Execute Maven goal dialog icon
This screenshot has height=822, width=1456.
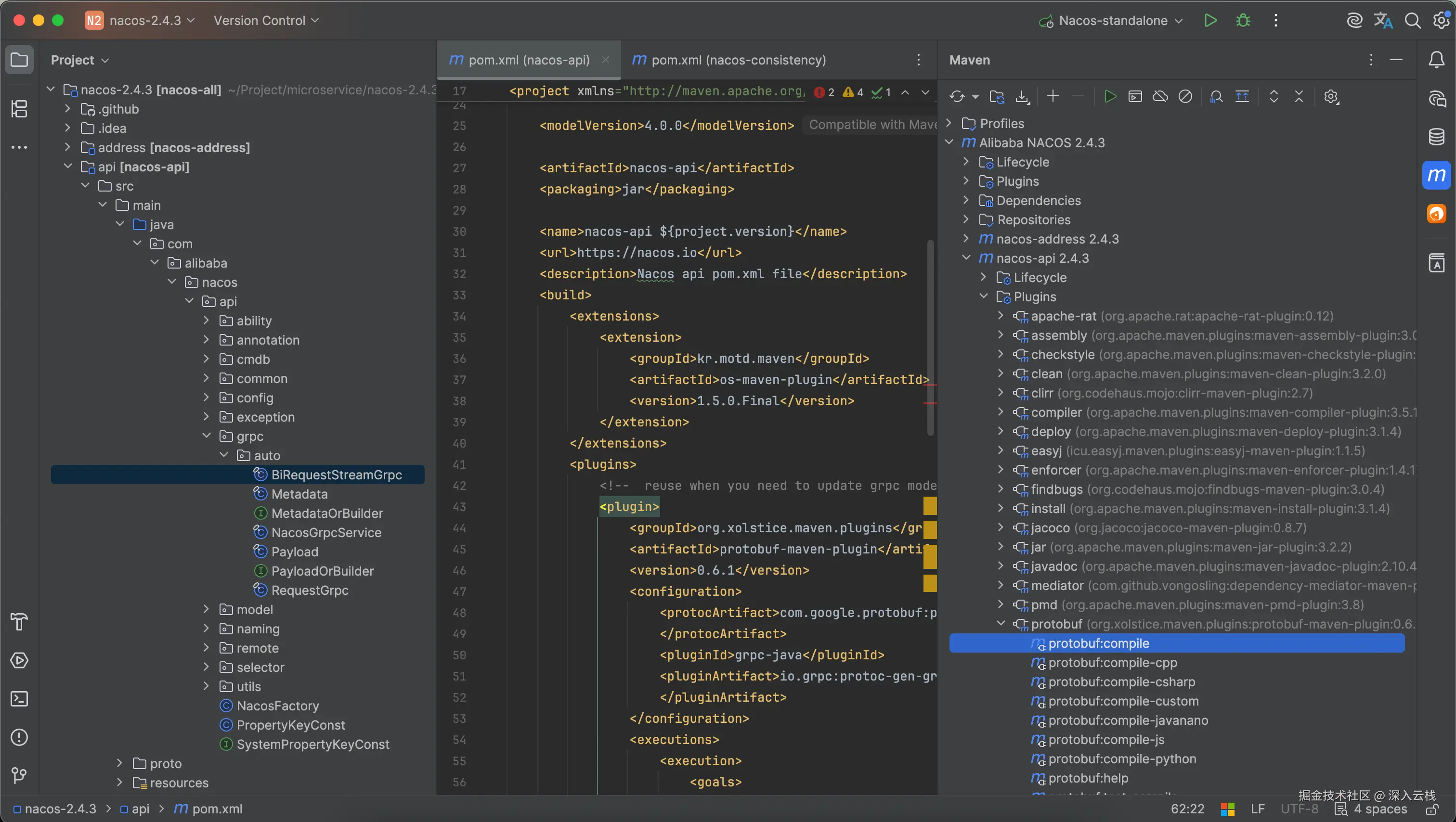1135,97
